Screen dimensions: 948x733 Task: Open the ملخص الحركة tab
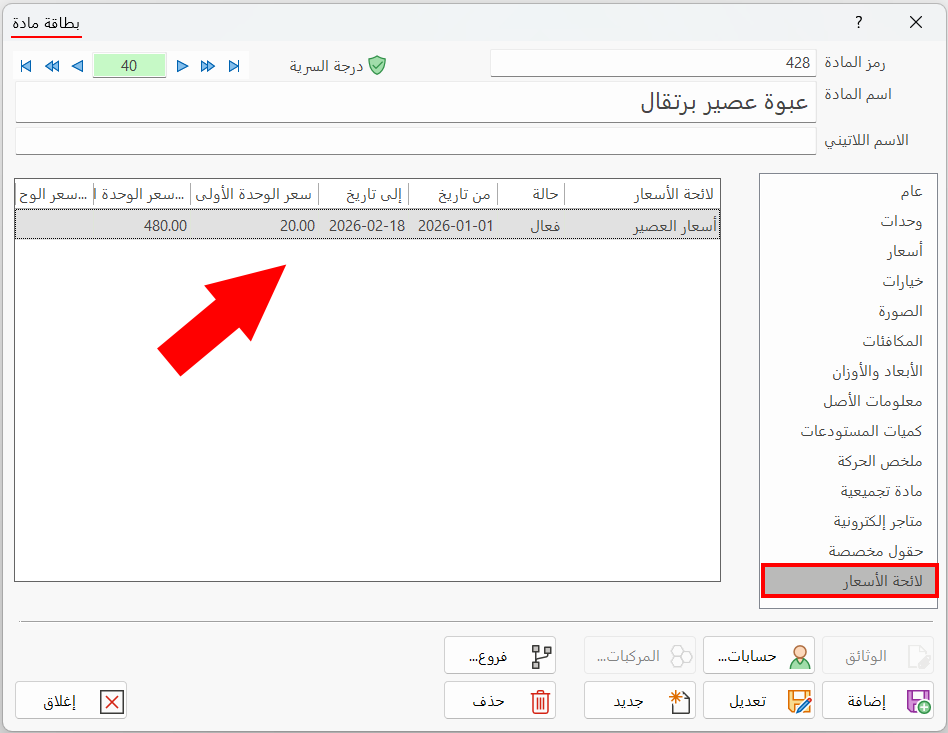pyautogui.click(x=880, y=461)
